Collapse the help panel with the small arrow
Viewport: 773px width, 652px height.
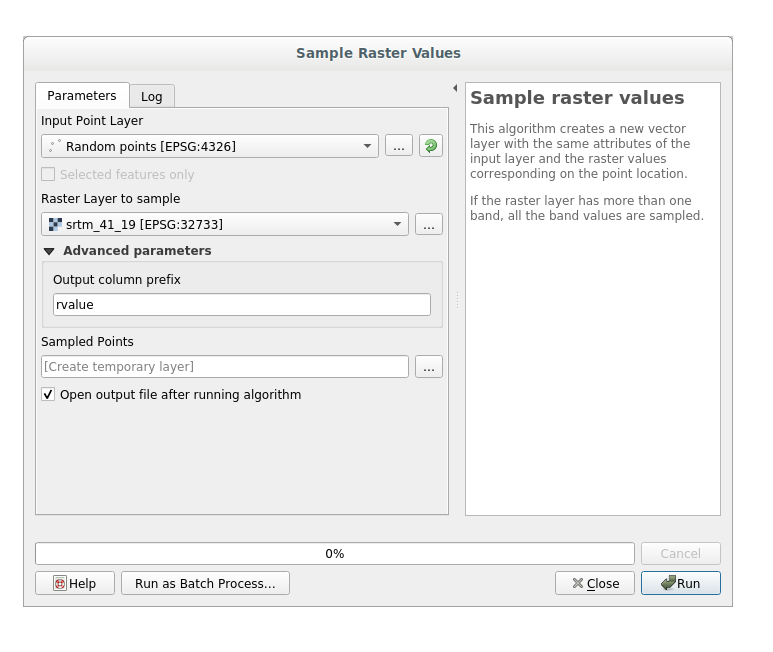click(x=455, y=88)
